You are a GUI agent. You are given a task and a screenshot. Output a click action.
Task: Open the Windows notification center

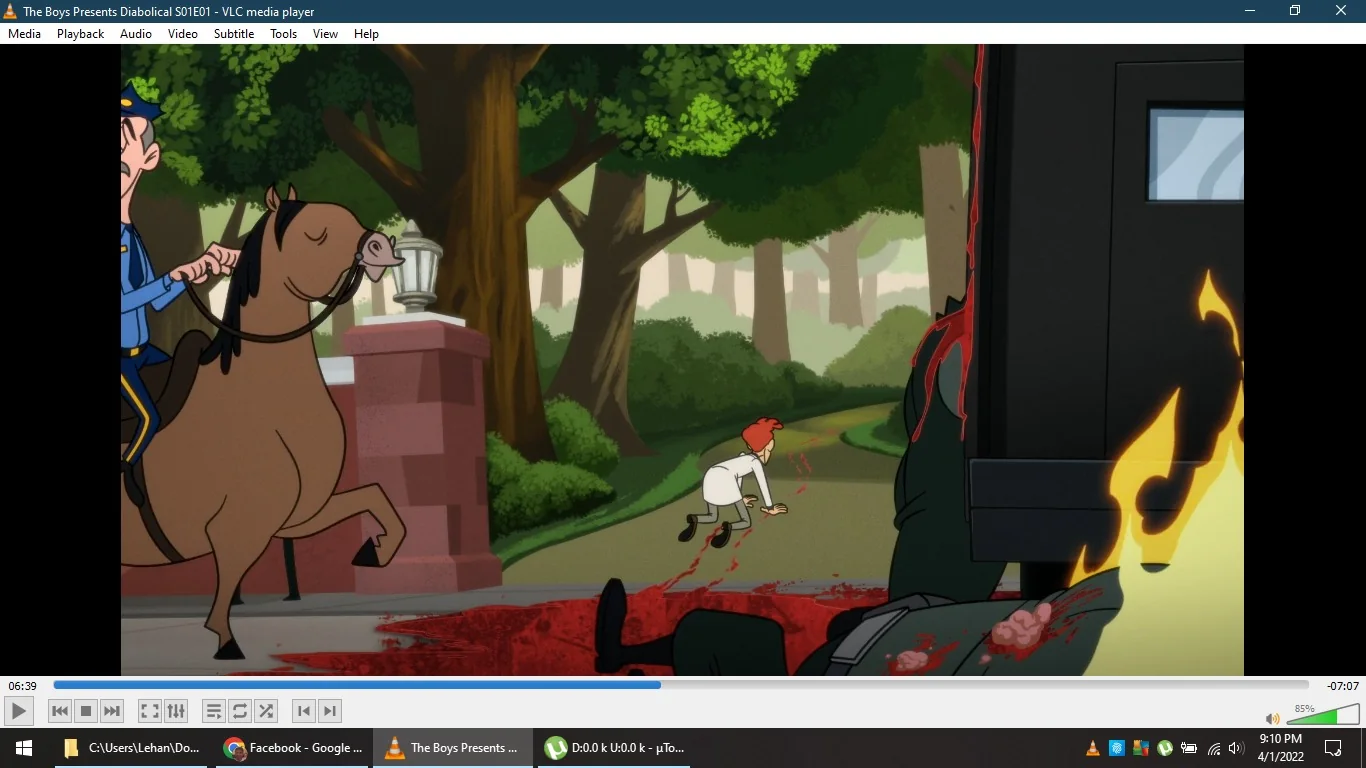(1333, 748)
